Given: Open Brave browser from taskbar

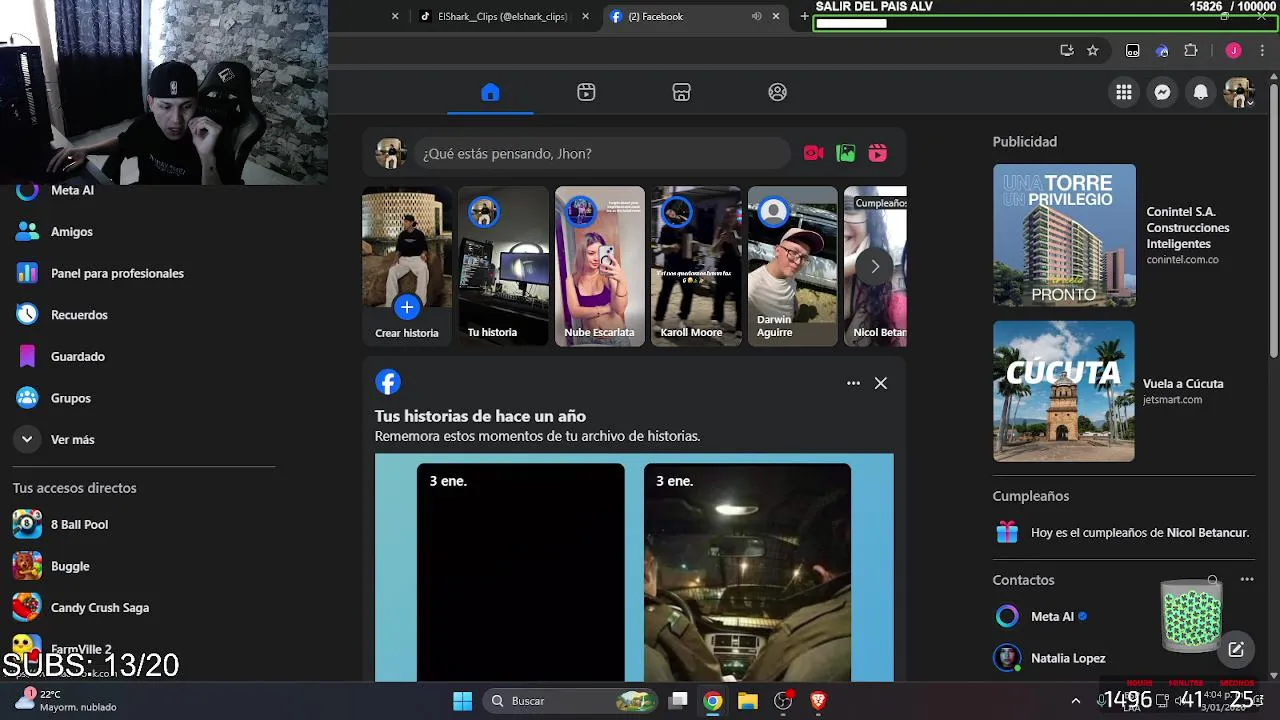Looking at the screenshot, I should tap(818, 701).
